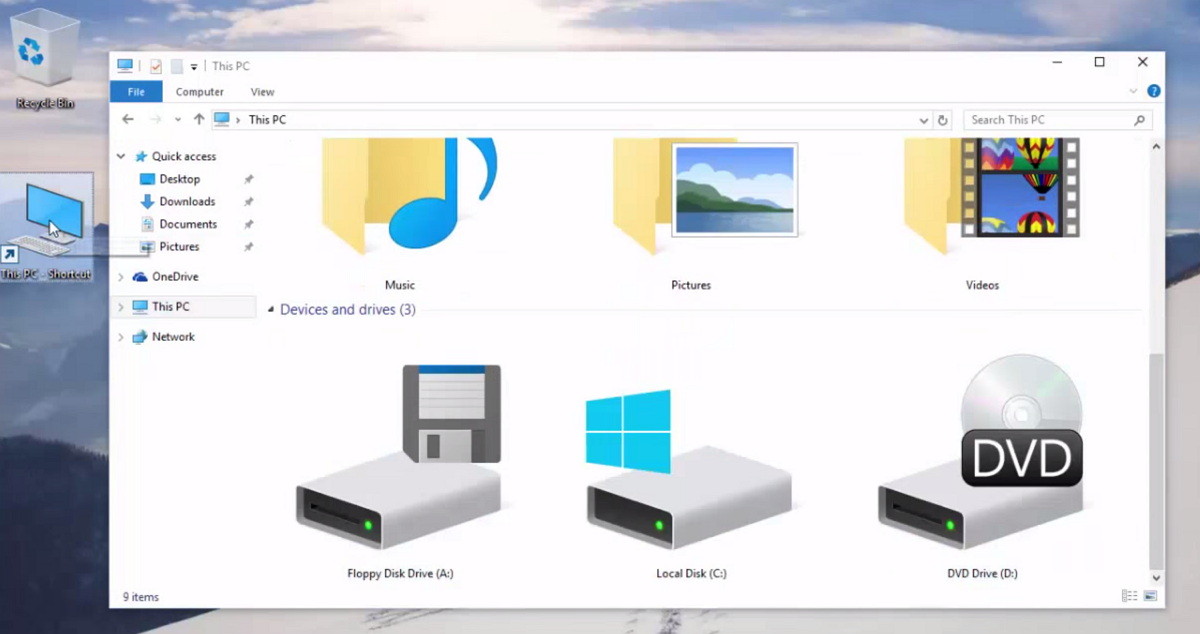Select the Local Disk (C:) drive
The image size is (1200, 634).
pyautogui.click(x=690, y=470)
